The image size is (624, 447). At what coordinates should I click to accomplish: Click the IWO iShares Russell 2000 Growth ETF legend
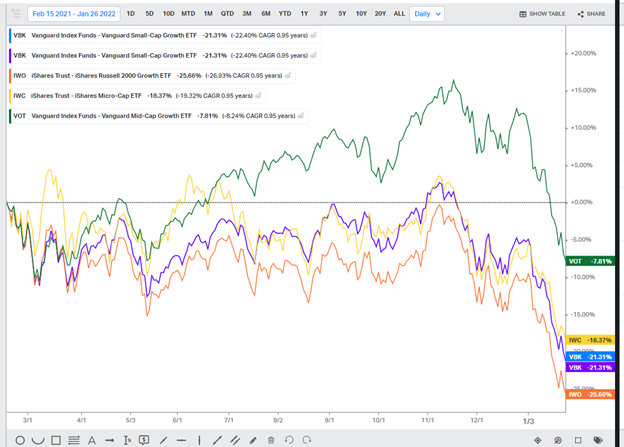pos(152,76)
